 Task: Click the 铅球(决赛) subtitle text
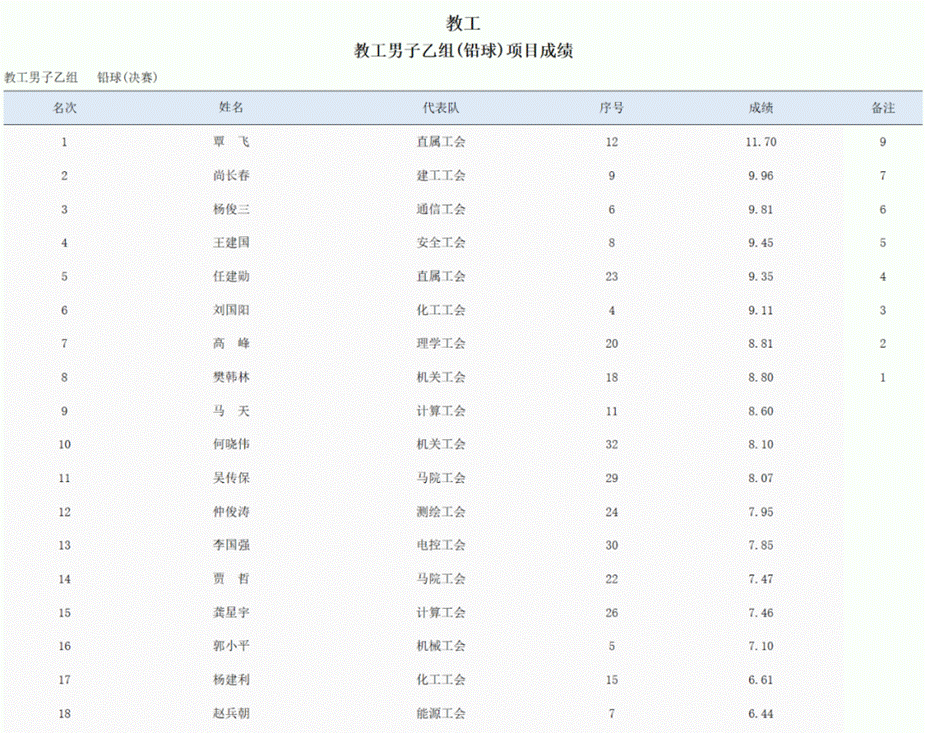pyautogui.click(x=128, y=77)
